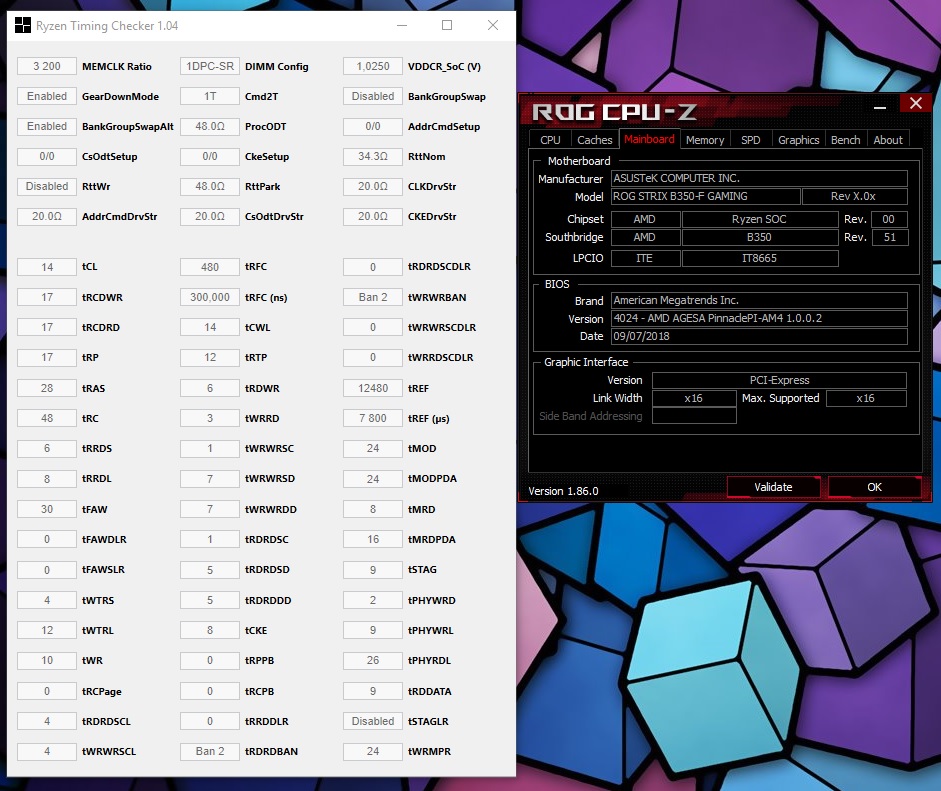Click the tCL value 14
The width and height of the screenshot is (941, 791).
pos(47,266)
